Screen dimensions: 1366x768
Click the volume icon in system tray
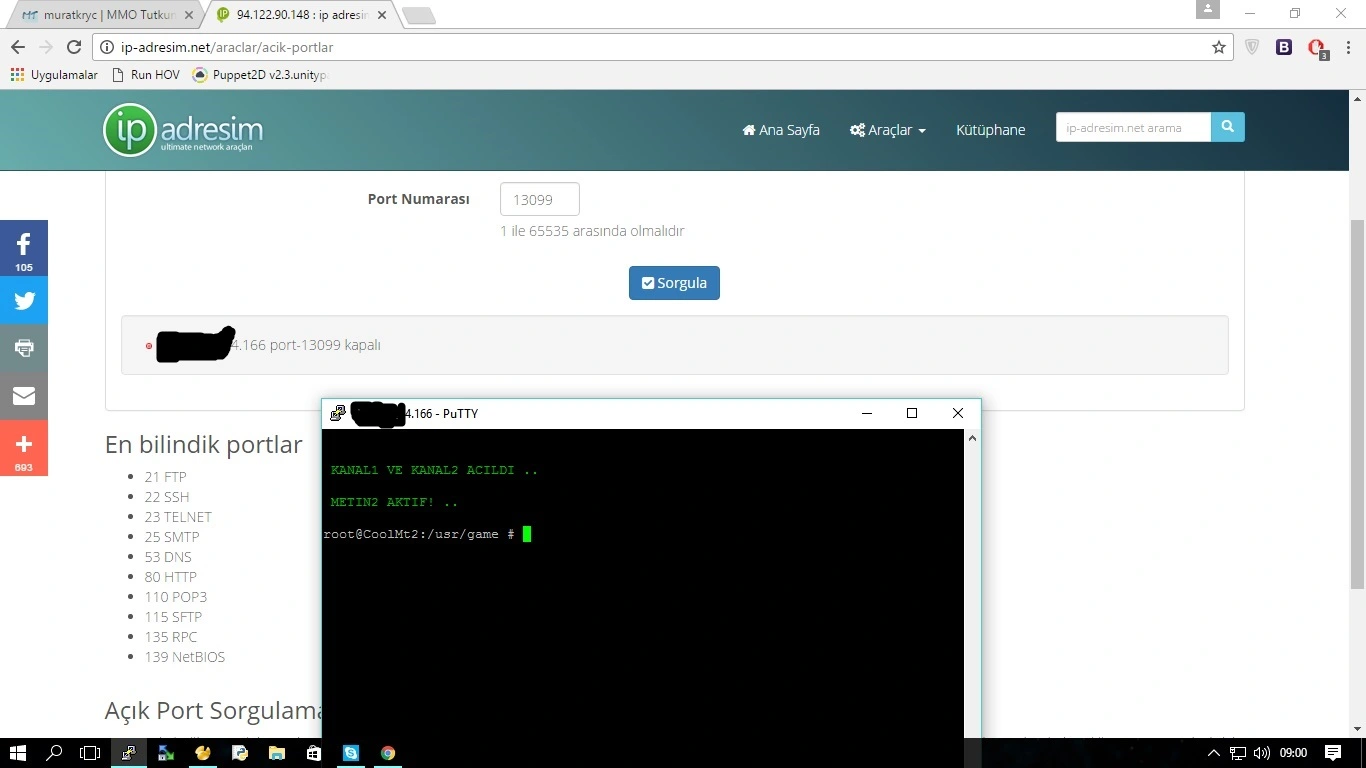click(1262, 753)
